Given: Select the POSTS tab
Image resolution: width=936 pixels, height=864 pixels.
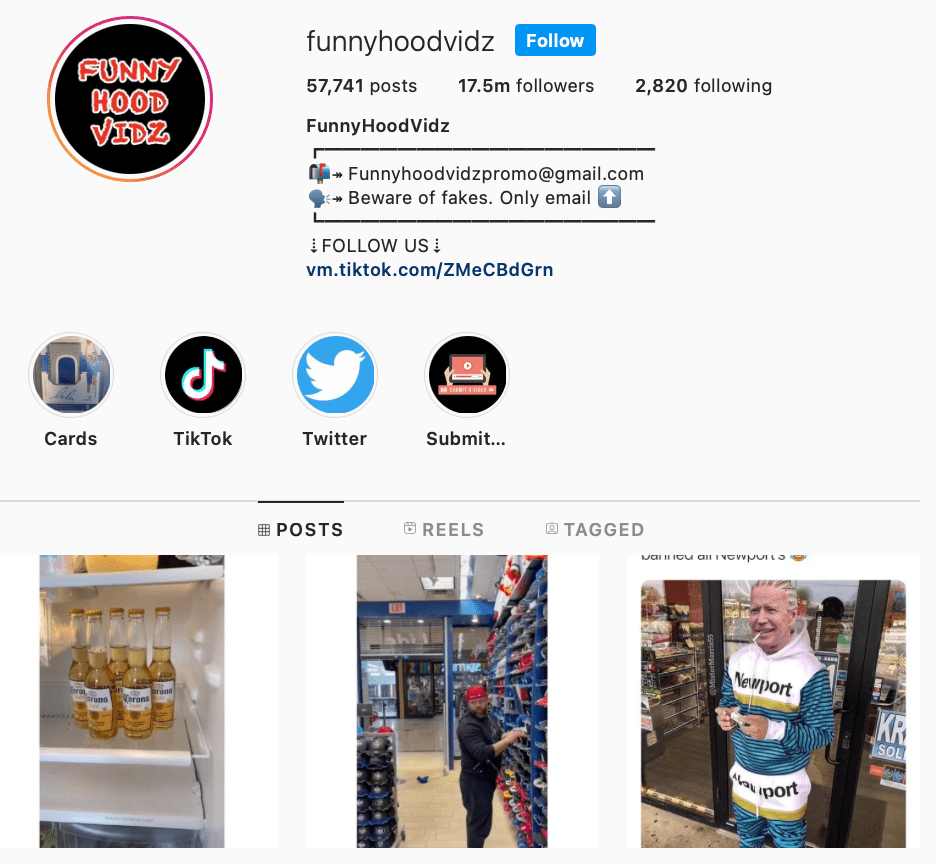Looking at the screenshot, I should pyautogui.click(x=301, y=529).
